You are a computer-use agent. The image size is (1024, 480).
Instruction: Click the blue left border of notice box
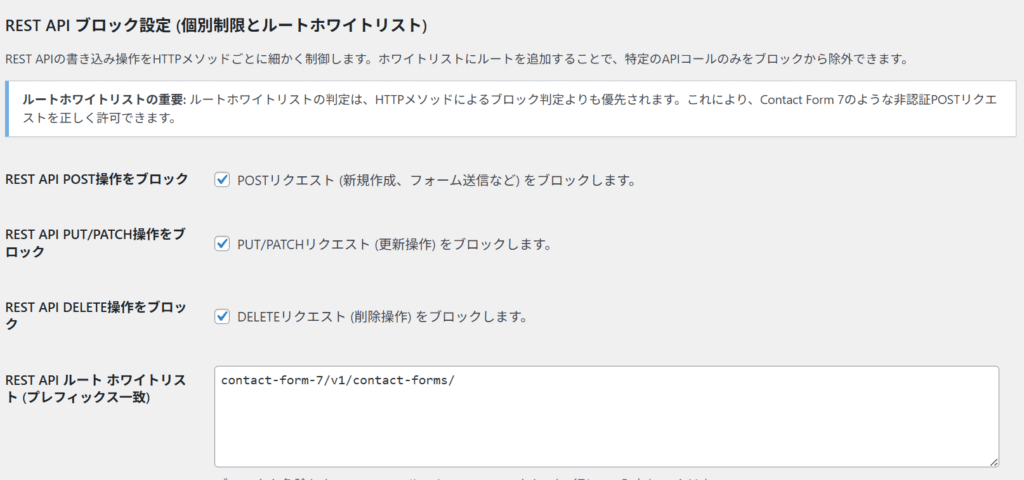[x=7, y=108]
